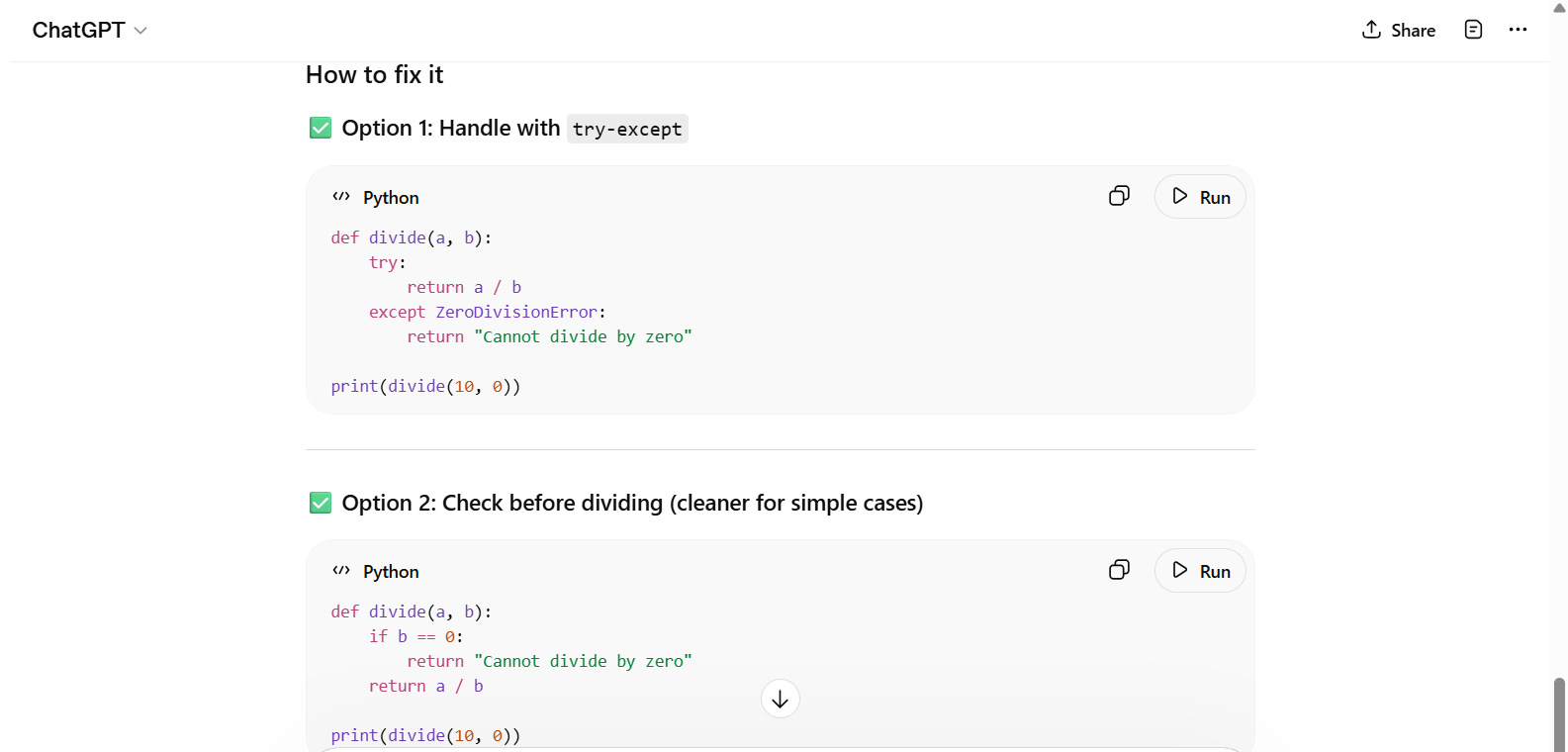The width and height of the screenshot is (1568, 752).
Task: Click the "How to fix it" heading
Action: (374, 75)
